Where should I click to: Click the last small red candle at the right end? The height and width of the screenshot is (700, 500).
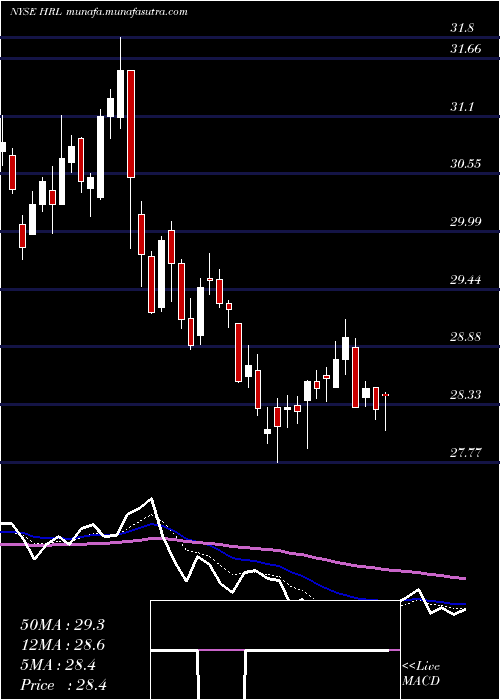point(386,395)
